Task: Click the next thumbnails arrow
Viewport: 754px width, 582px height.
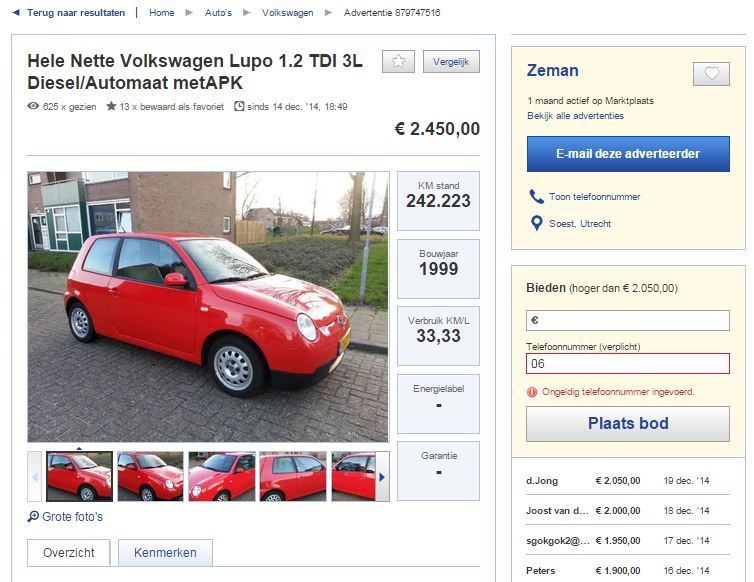Action: (x=382, y=477)
